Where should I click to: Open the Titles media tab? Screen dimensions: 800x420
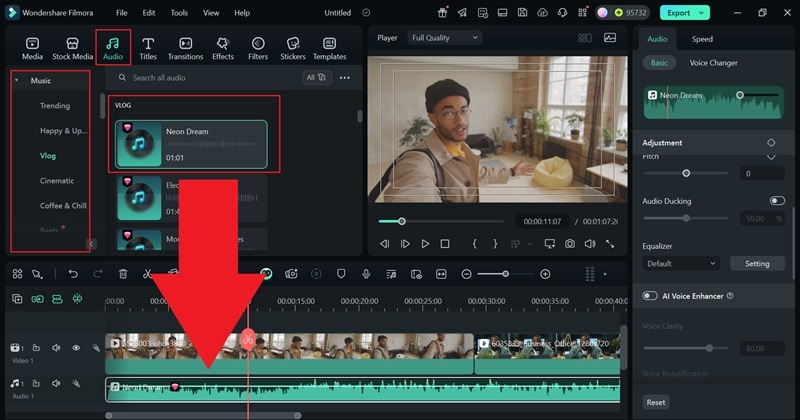[148, 48]
